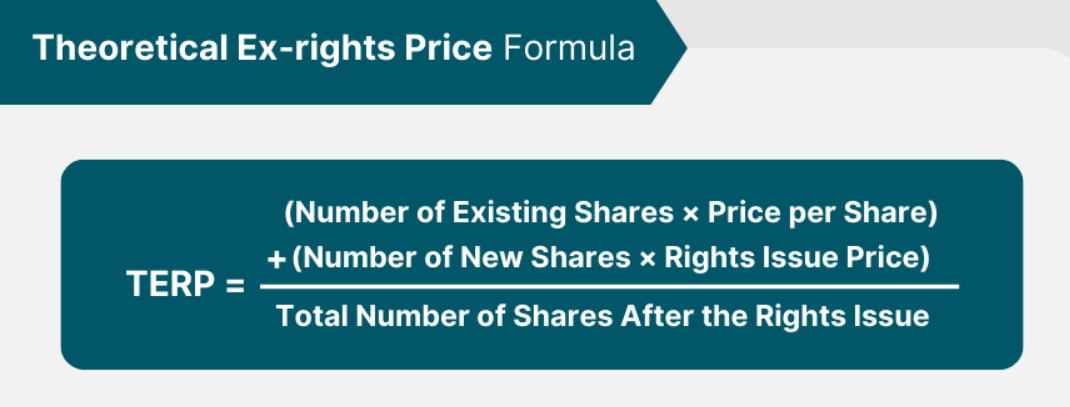Click the word 'Formula' in the banner
This screenshot has width=1070, height=407.
[569, 48]
